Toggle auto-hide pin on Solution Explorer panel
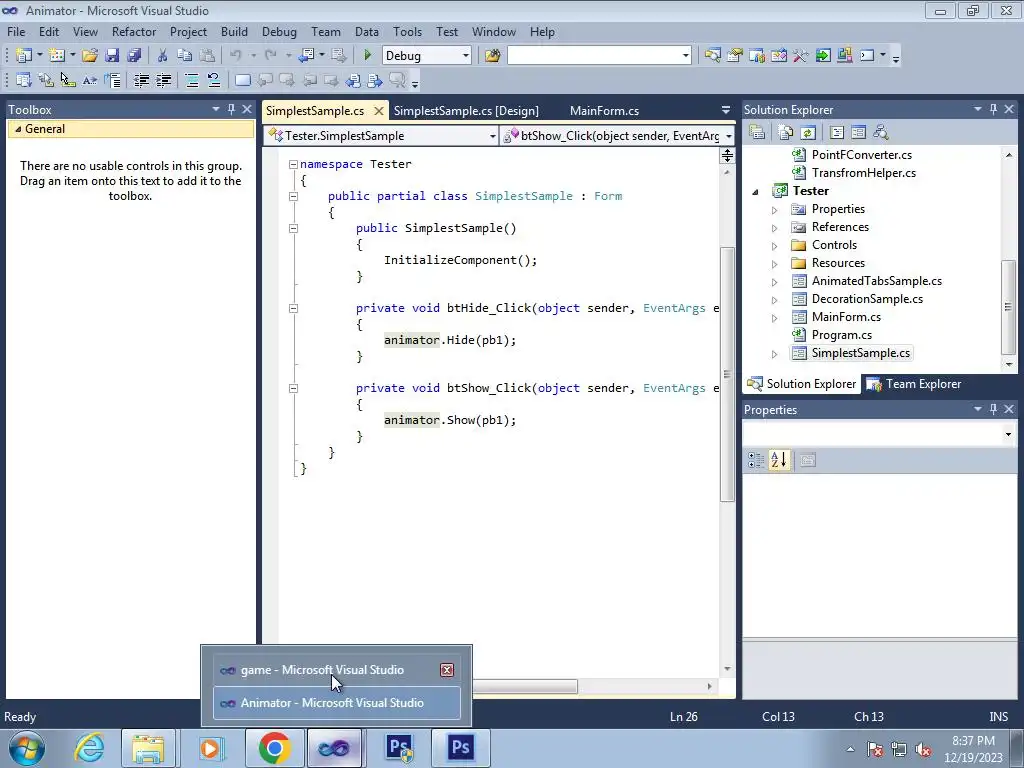 (993, 109)
